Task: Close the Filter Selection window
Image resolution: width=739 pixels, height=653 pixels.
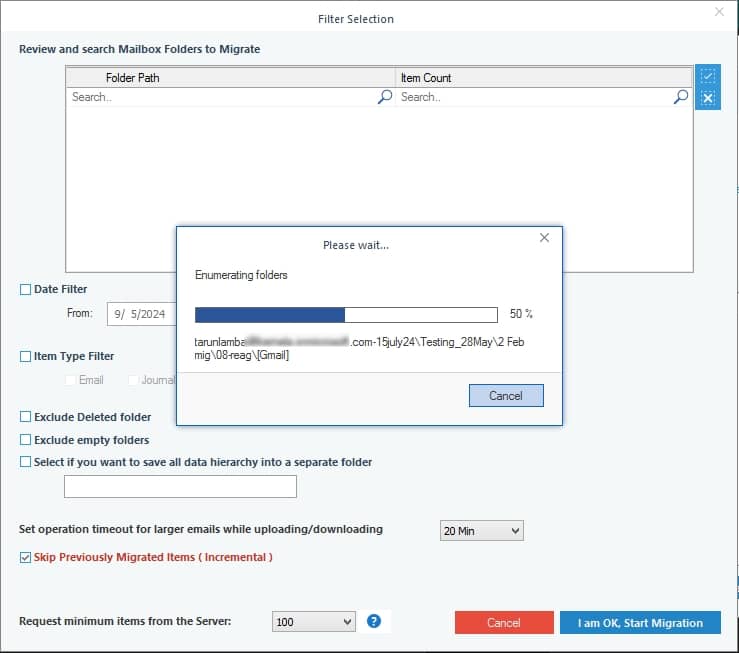Action: pos(719,12)
